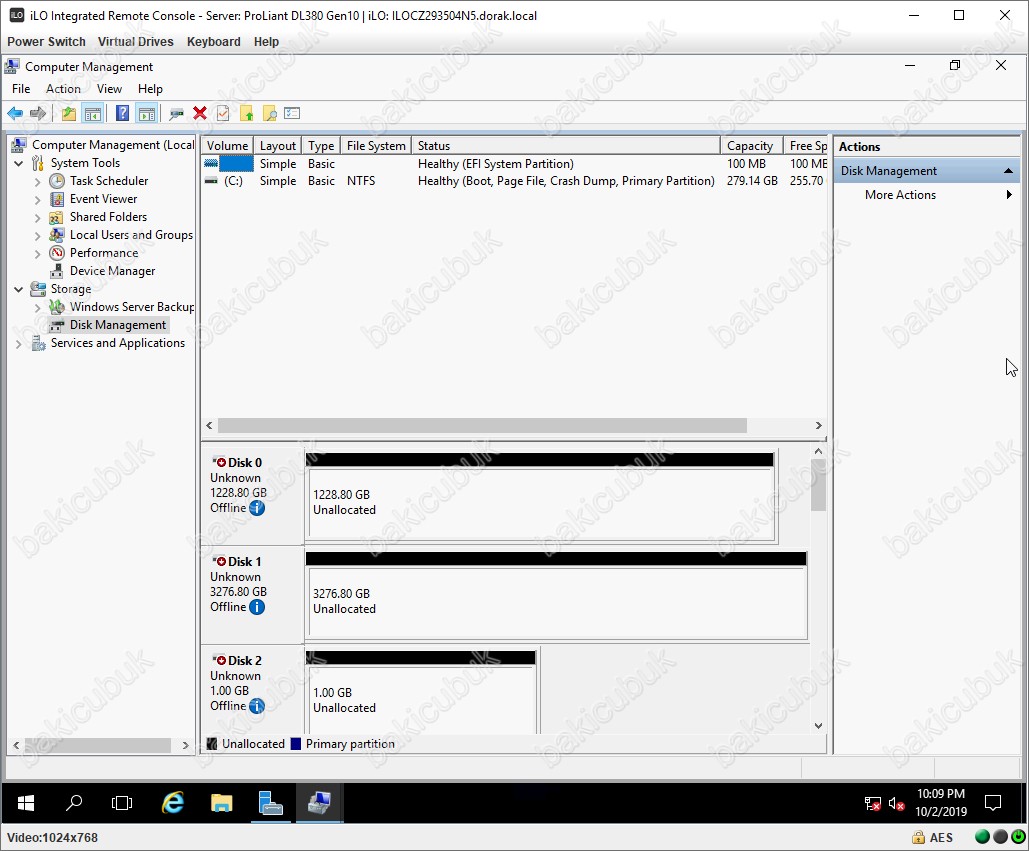Click the blue Back arrow in the toolbar
This screenshot has height=851, width=1029.
[x=15, y=114]
